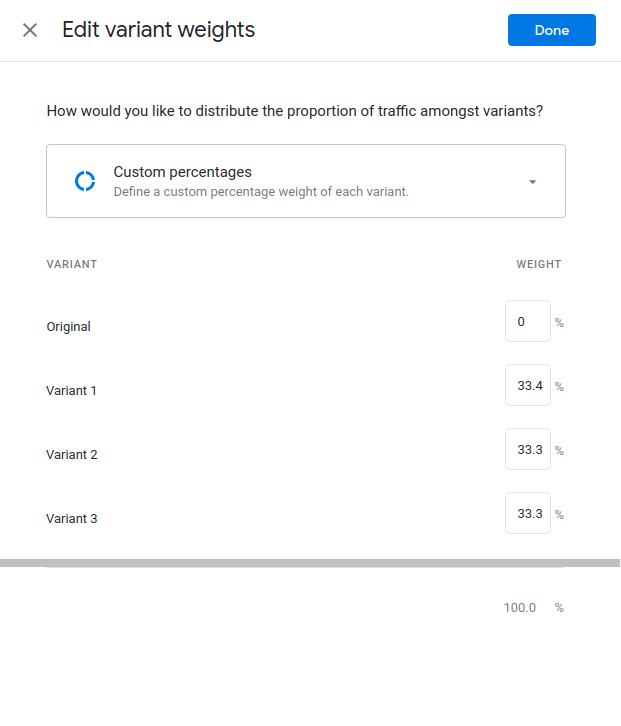The height and width of the screenshot is (726, 621).
Task: Click the WEIGHT column header
Action: pyautogui.click(x=538, y=265)
